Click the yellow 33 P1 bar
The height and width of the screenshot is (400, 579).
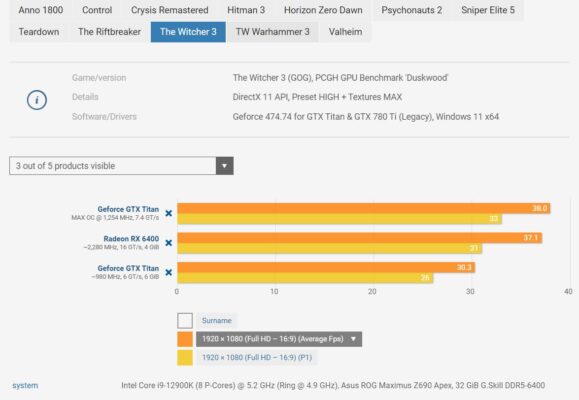pyautogui.click(x=339, y=219)
